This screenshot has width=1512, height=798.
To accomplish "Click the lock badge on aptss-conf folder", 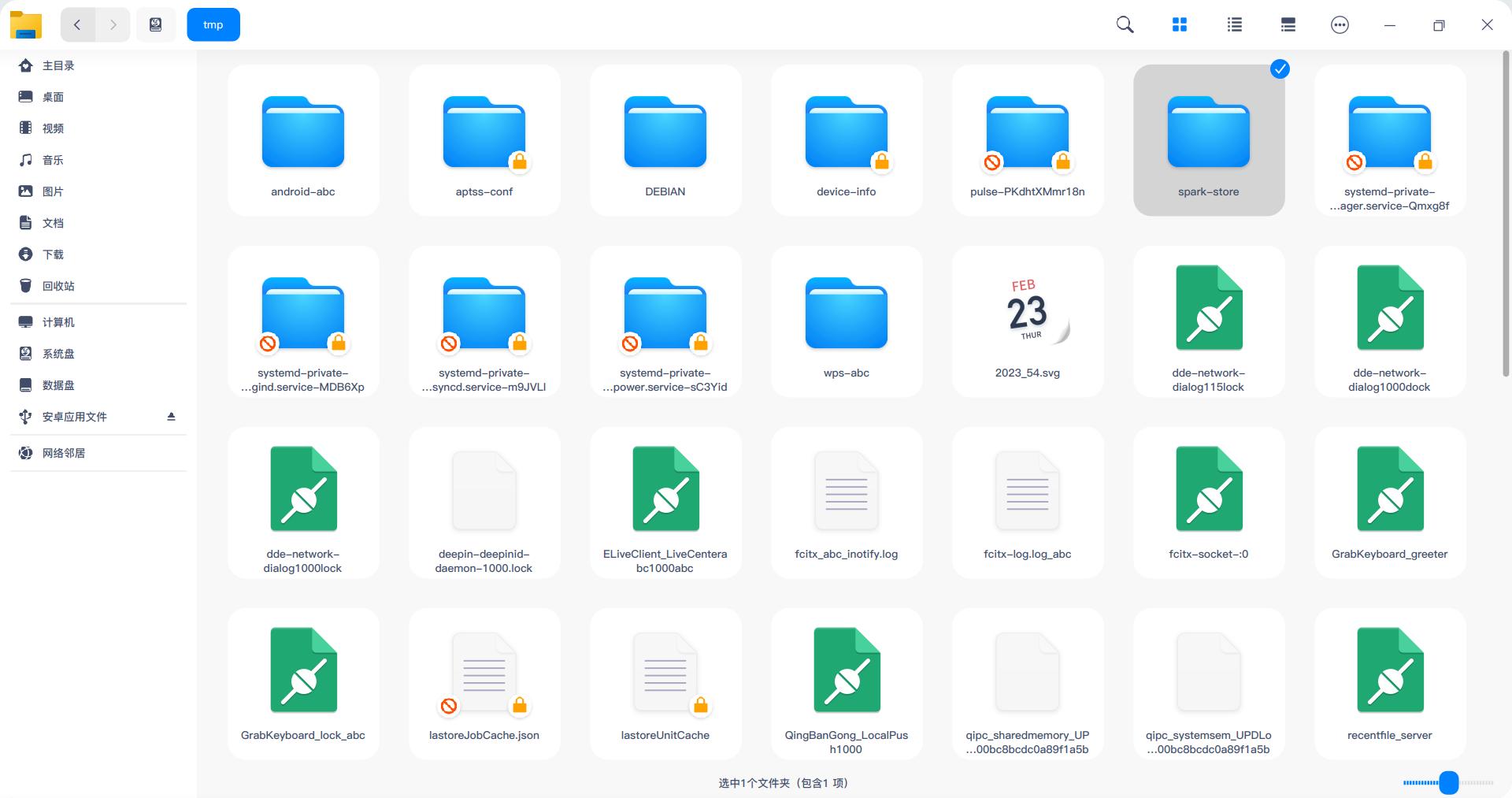I will pyautogui.click(x=520, y=161).
